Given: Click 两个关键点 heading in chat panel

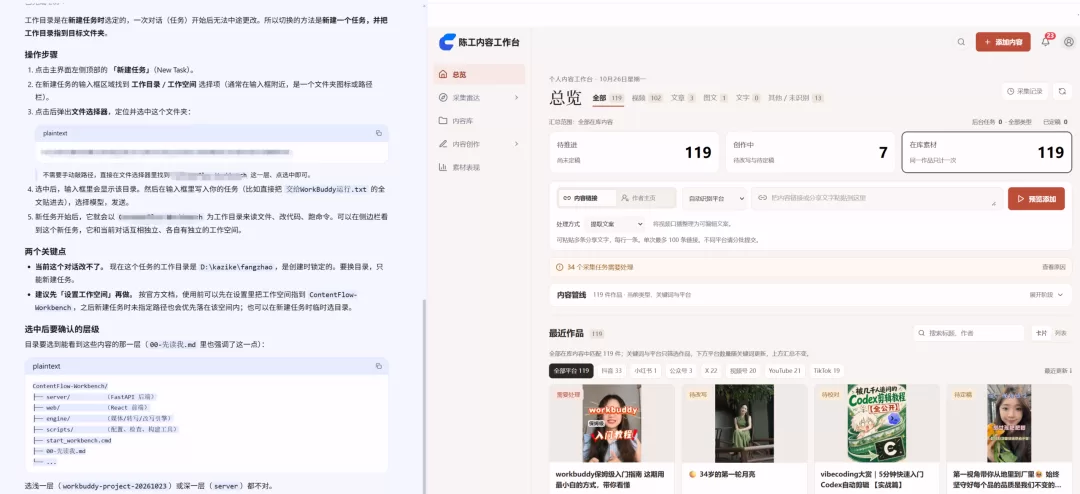Looking at the screenshot, I should (45, 251).
